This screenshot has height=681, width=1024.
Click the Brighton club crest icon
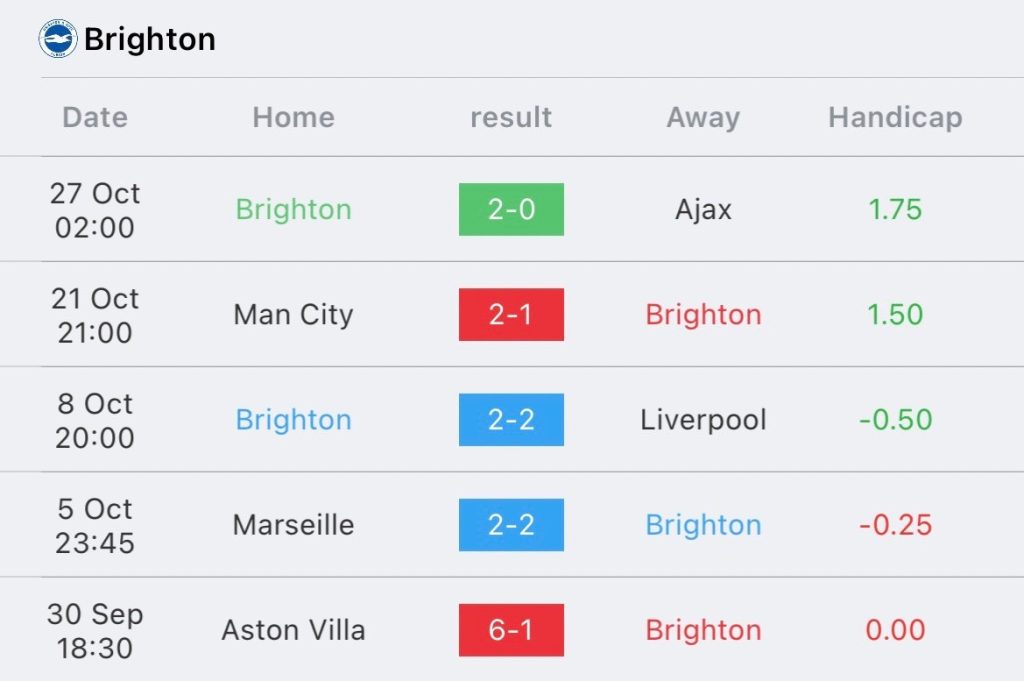tap(58, 39)
